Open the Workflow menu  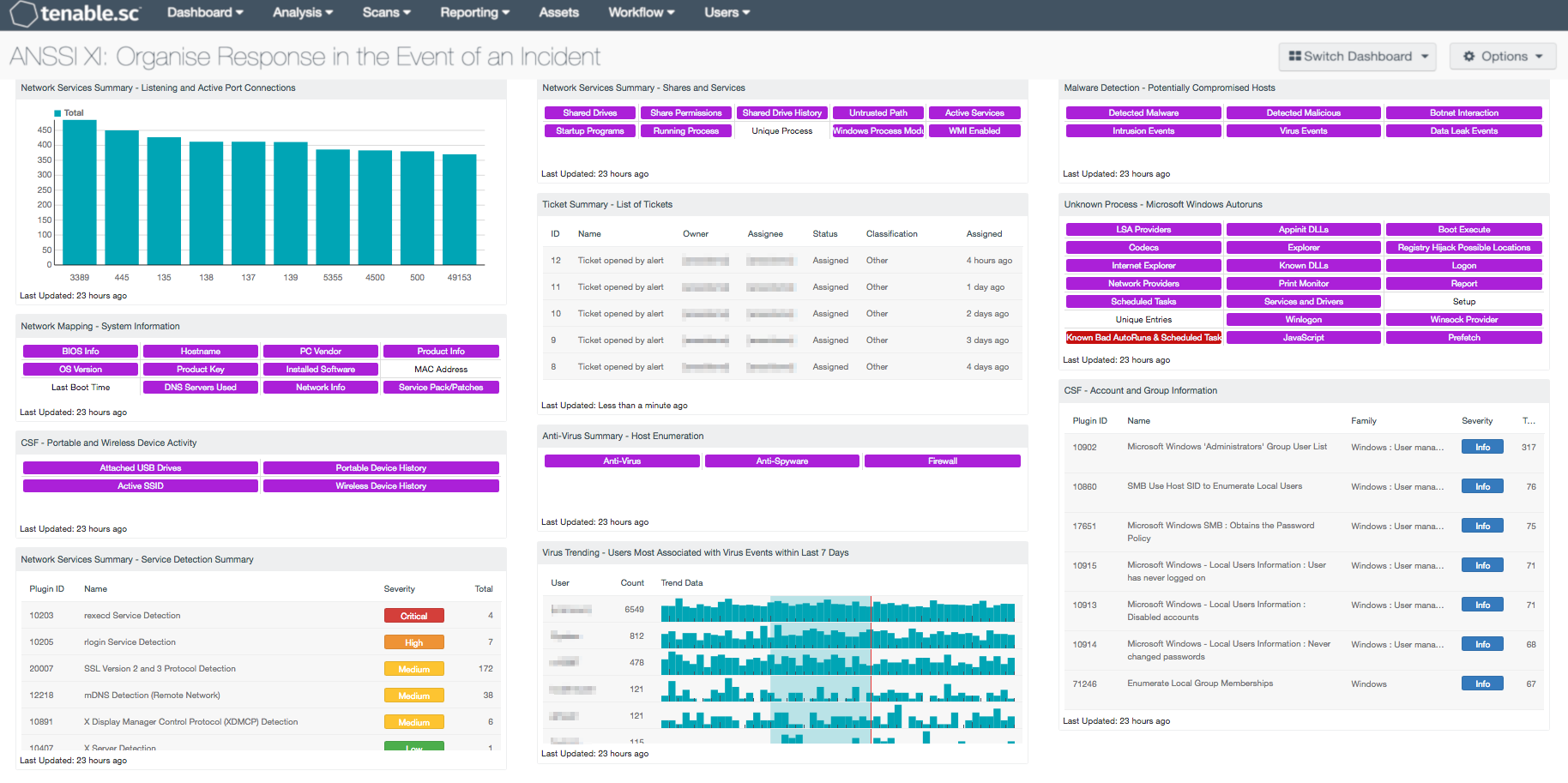coord(641,13)
